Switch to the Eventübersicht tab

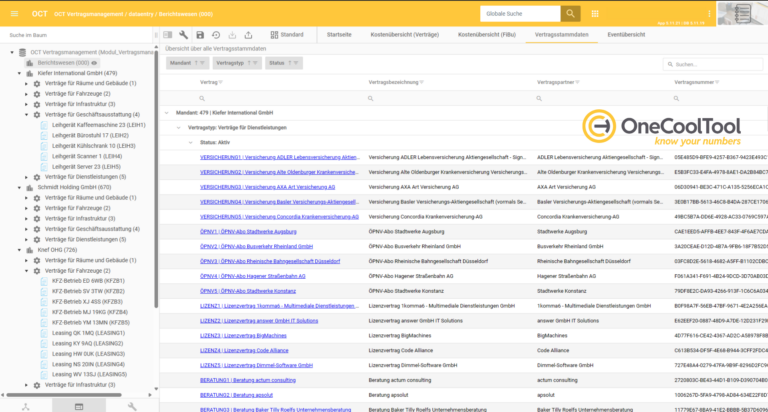coord(626,35)
